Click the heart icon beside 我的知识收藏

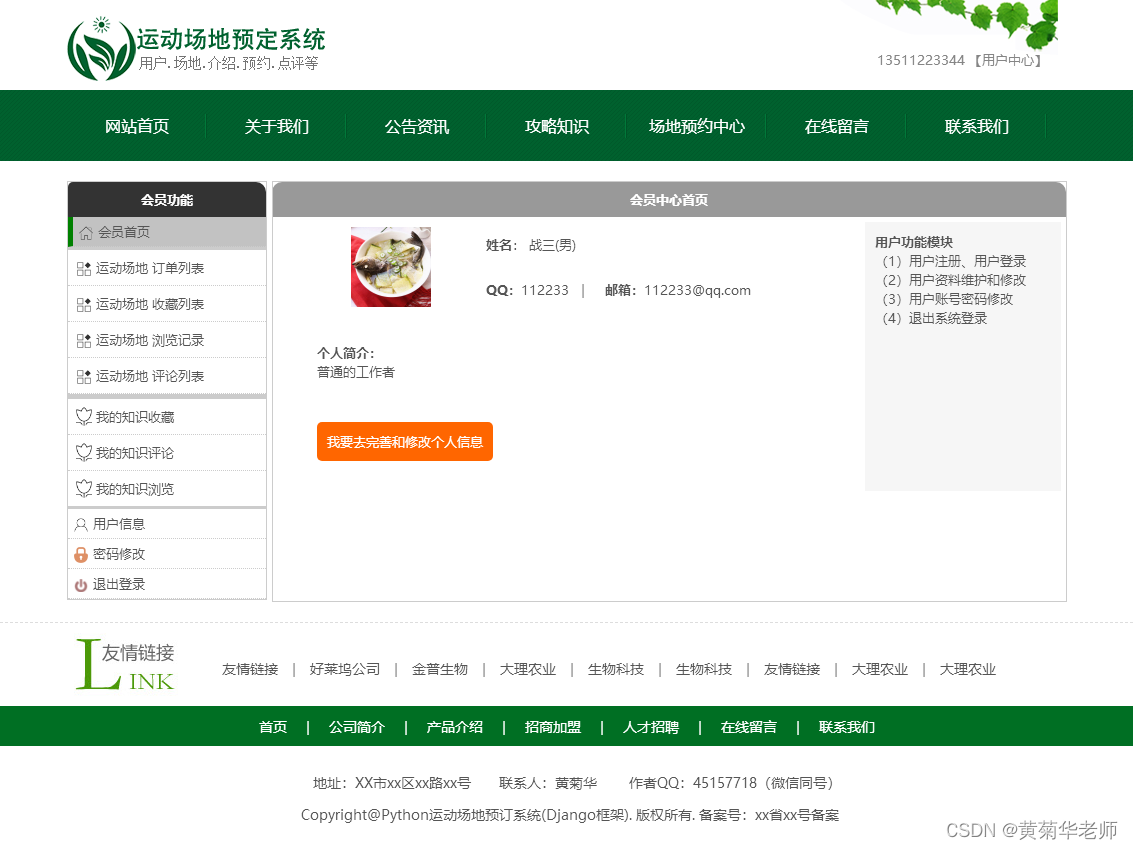82,416
